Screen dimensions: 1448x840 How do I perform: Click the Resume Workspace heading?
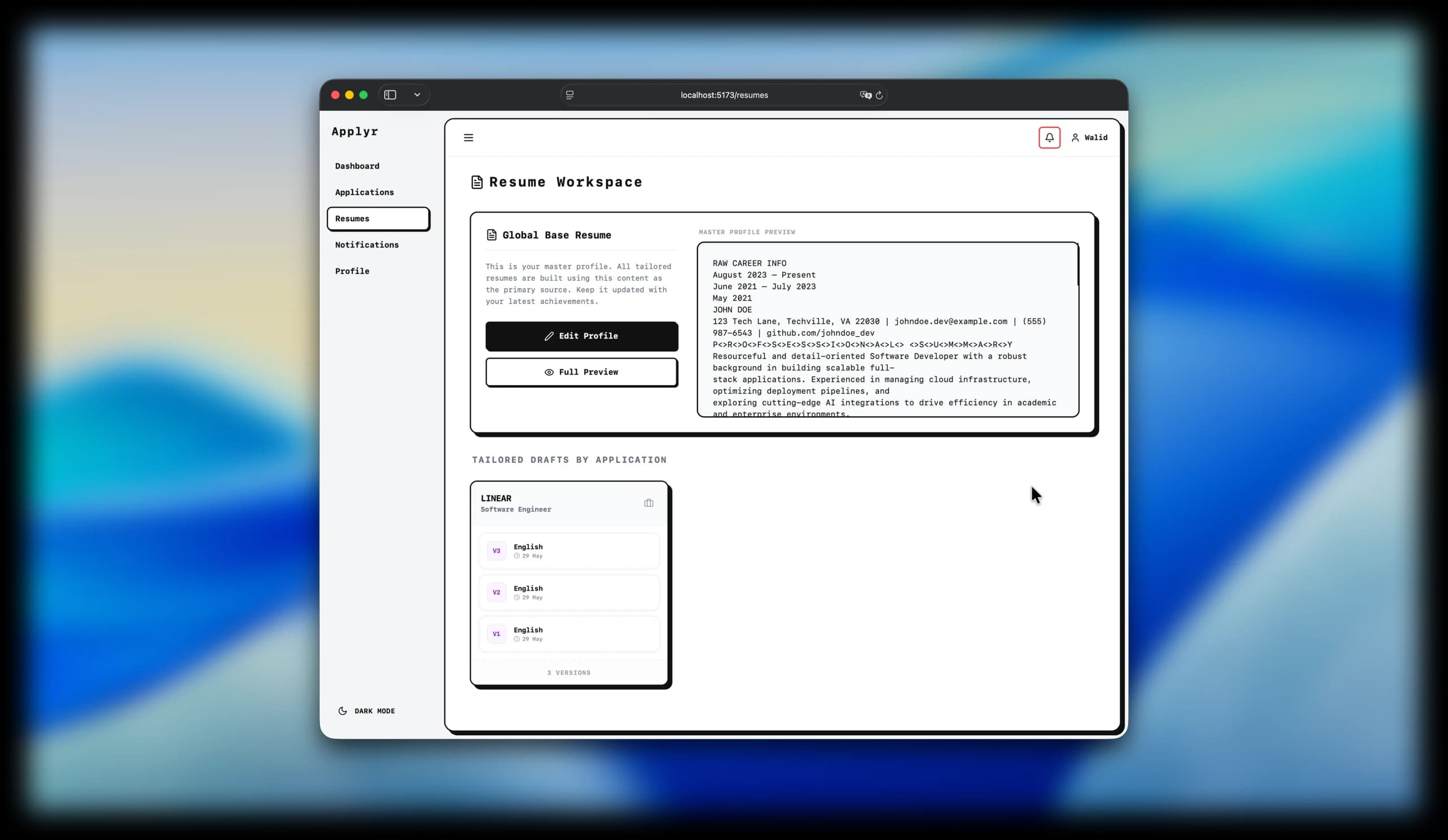pos(566,182)
